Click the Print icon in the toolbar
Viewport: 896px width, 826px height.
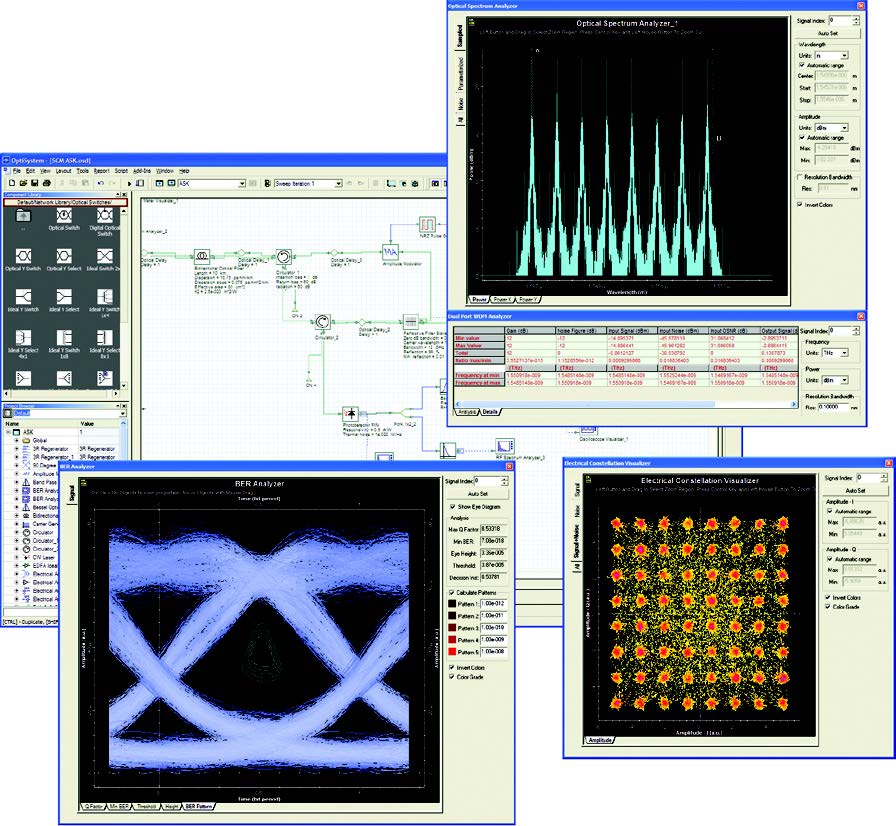pyautogui.click(x=48, y=183)
